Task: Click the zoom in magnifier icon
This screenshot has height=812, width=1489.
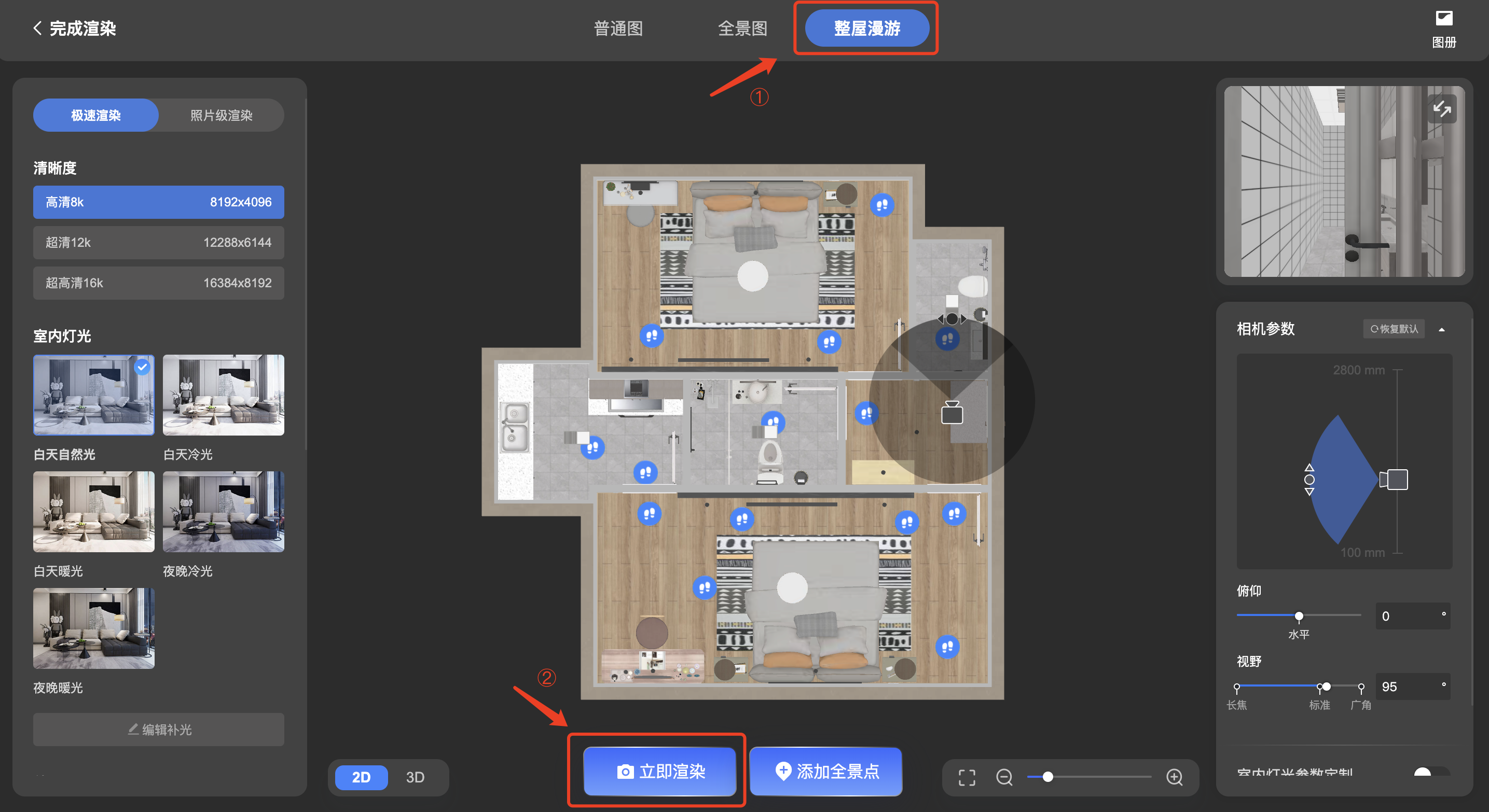Action: (x=1174, y=777)
